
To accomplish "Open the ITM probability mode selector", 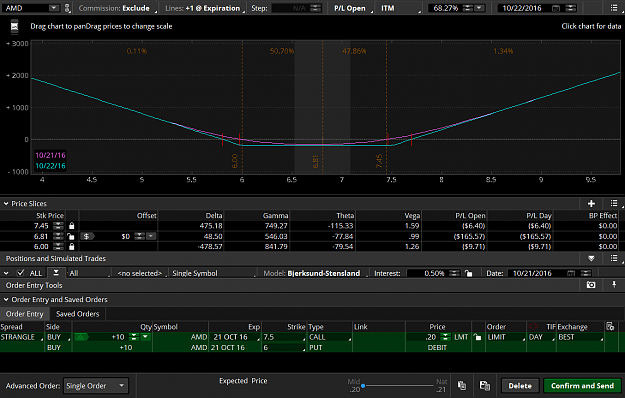I will pyautogui.click(x=399, y=8).
